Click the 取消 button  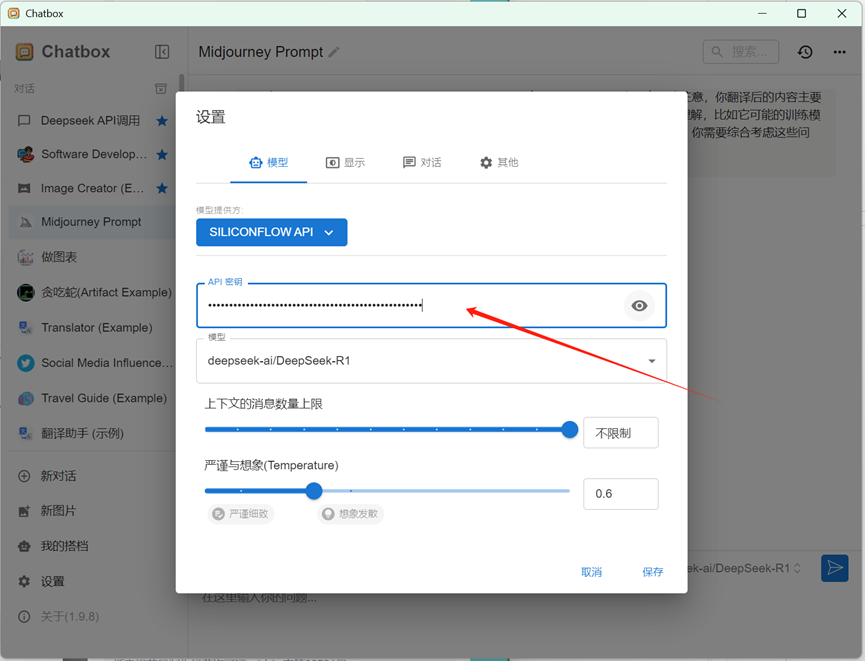point(591,572)
